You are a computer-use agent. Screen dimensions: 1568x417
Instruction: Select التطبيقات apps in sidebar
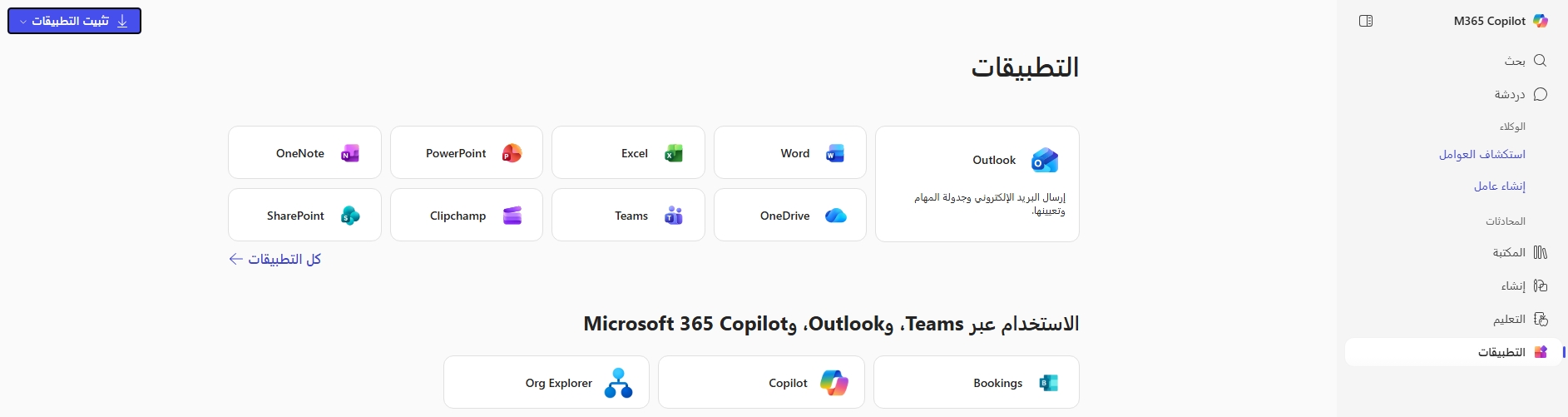(1452, 352)
